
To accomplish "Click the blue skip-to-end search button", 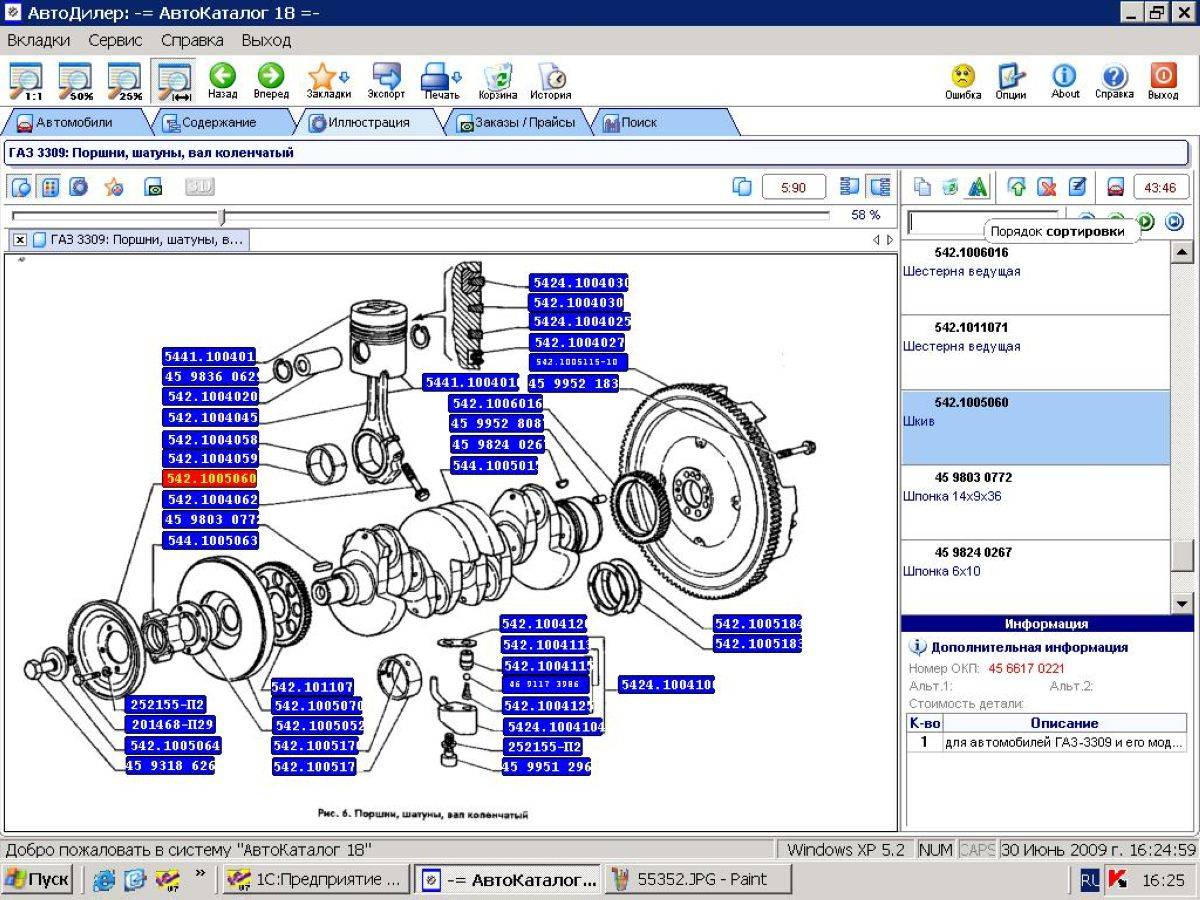I will click(1175, 222).
